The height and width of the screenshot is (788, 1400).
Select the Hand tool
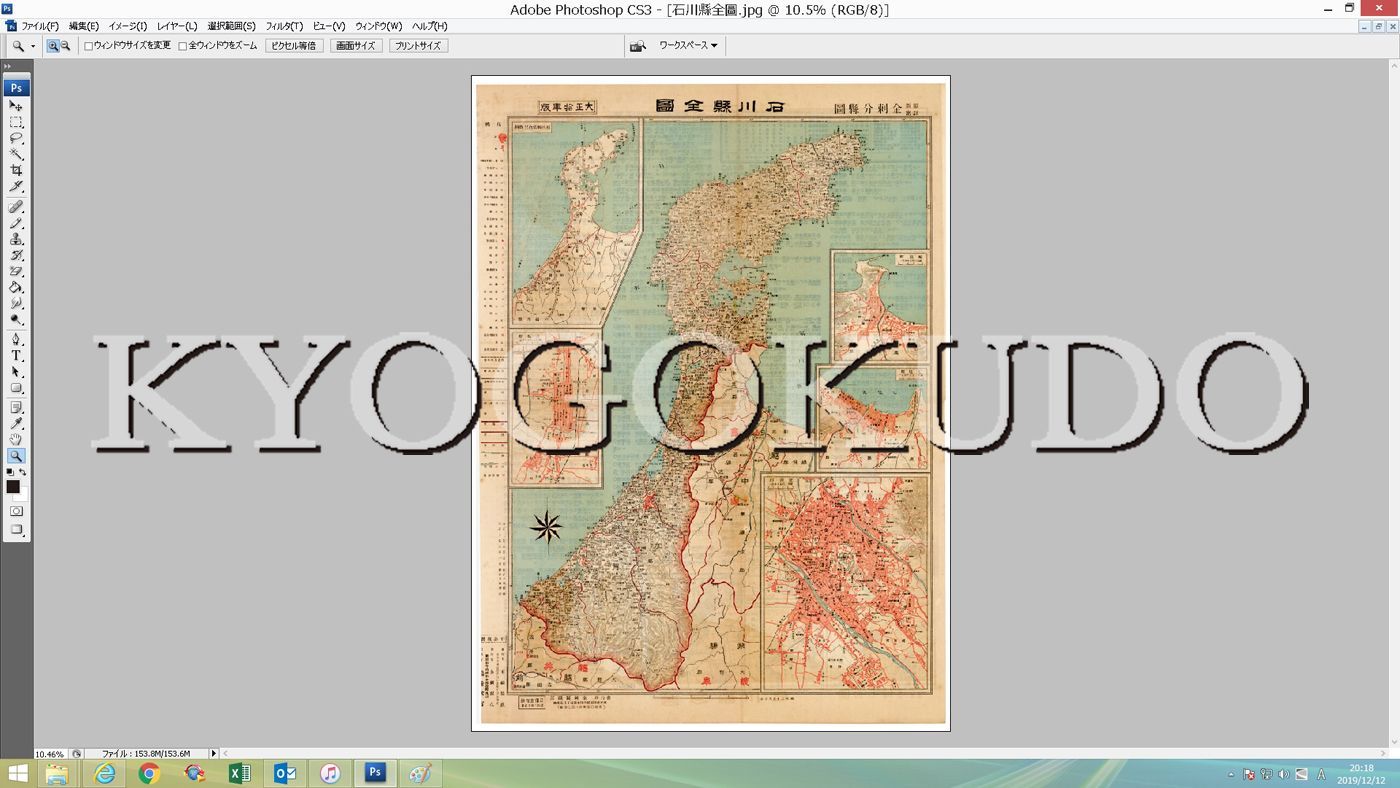click(16, 440)
